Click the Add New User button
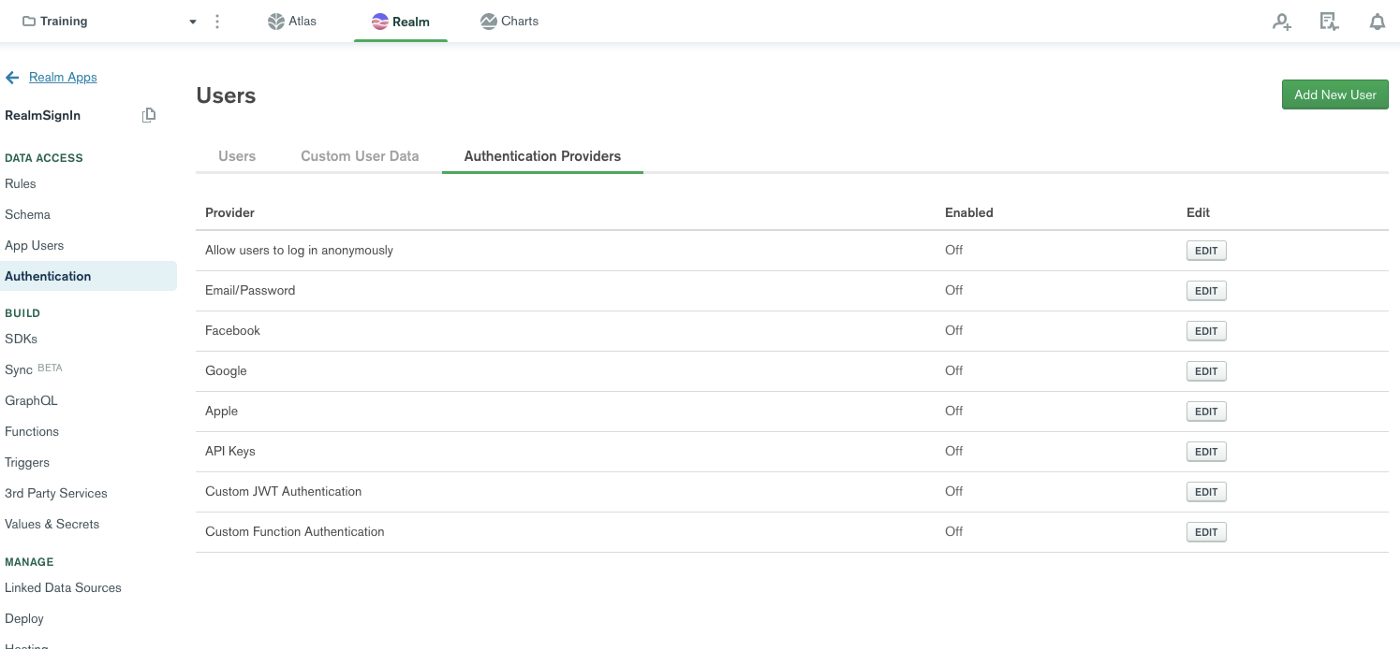Screen dimensions: 1400x649 pyautogui.click(x=1335, y=95)
